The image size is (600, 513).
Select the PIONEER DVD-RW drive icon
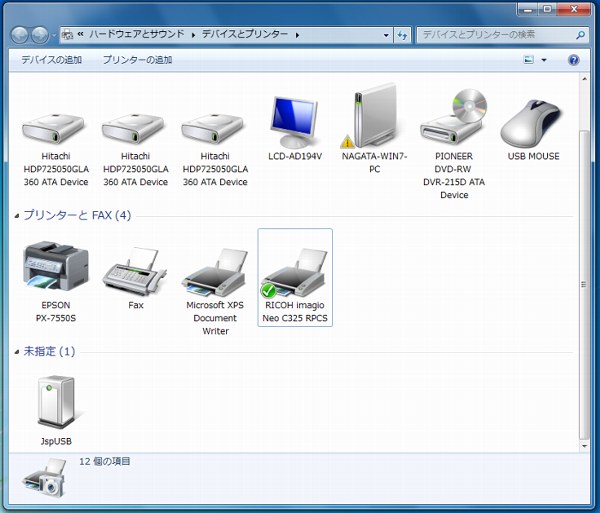454,117
